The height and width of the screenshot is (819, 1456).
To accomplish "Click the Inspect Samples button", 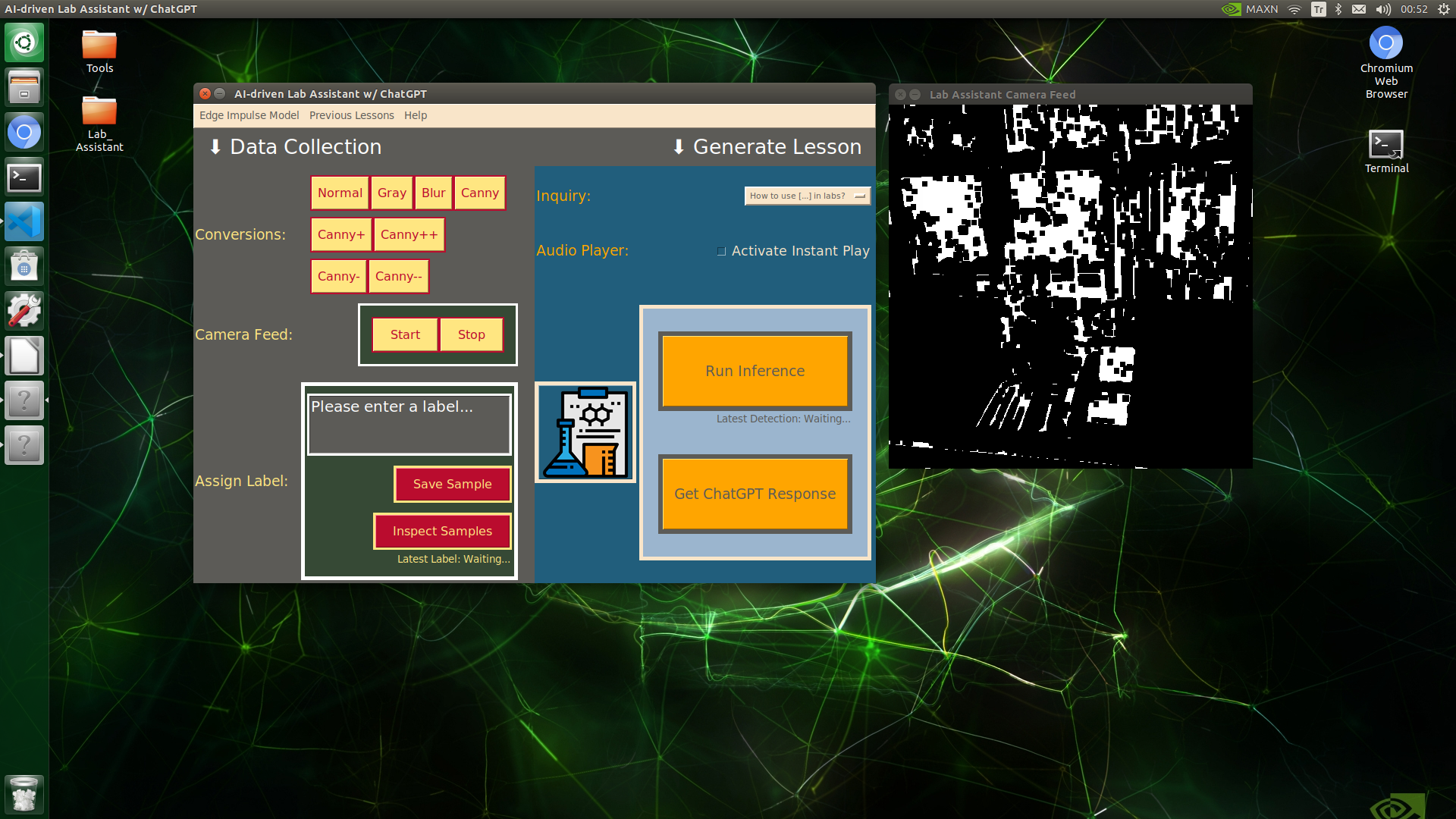I will [442, 531].
